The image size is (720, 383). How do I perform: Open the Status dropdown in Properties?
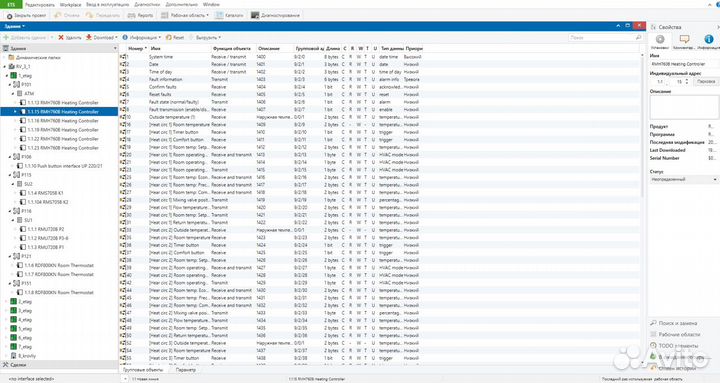pos(684,180)
